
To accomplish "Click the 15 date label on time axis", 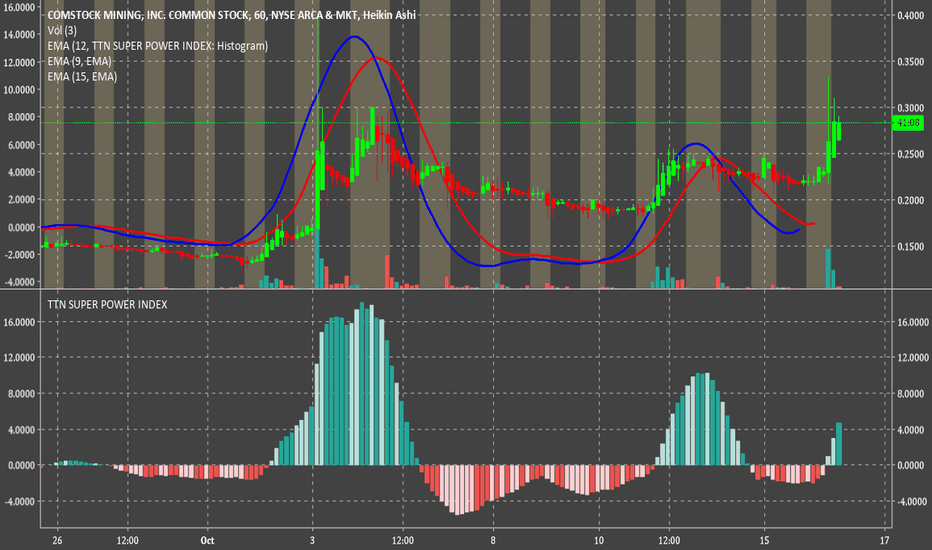I will click(764, 540).
